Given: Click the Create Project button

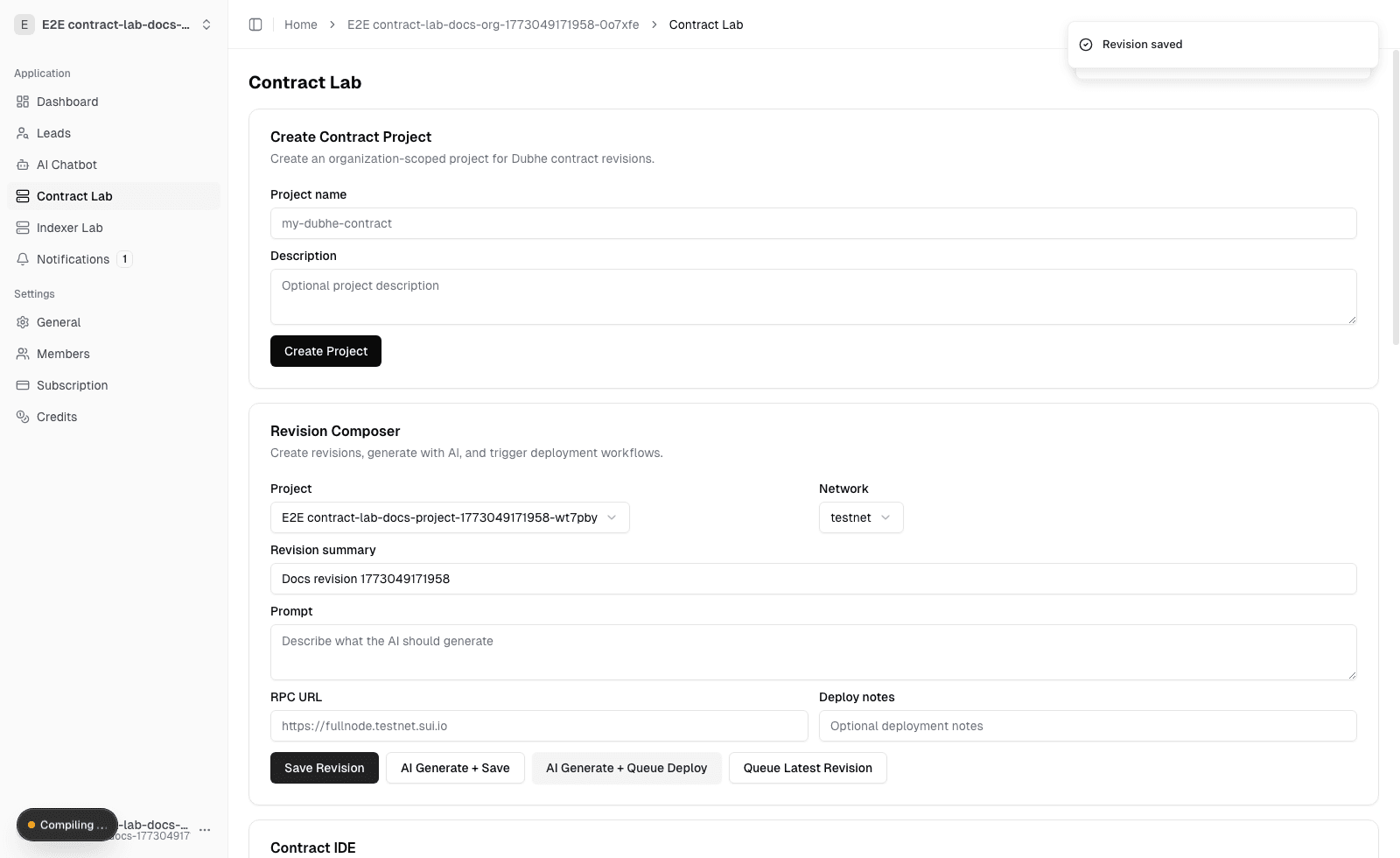Looking at the screenshot, I should coord(325,351).
